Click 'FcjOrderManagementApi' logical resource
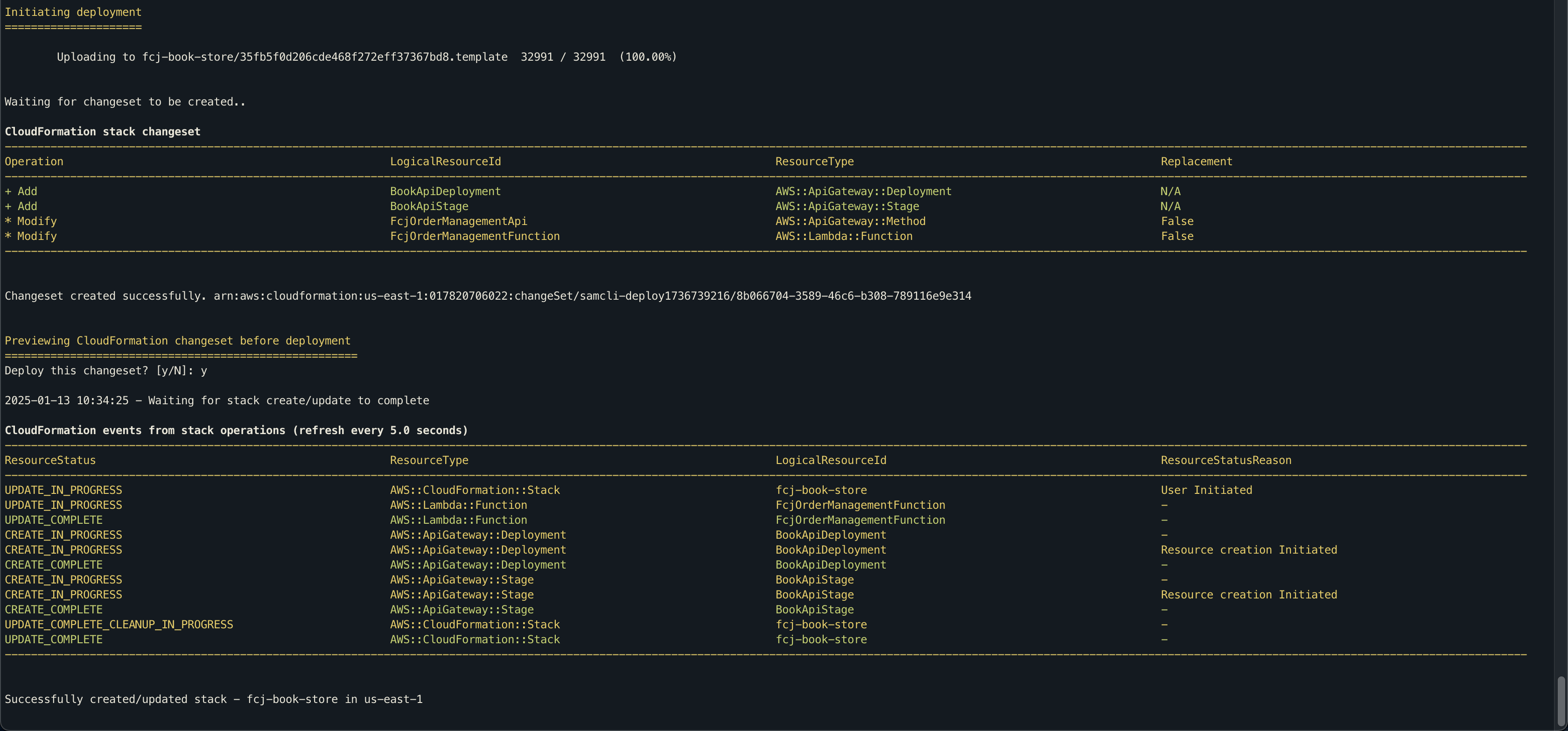The width and height of the screenshot is (1568, 731). click(459, 221)
